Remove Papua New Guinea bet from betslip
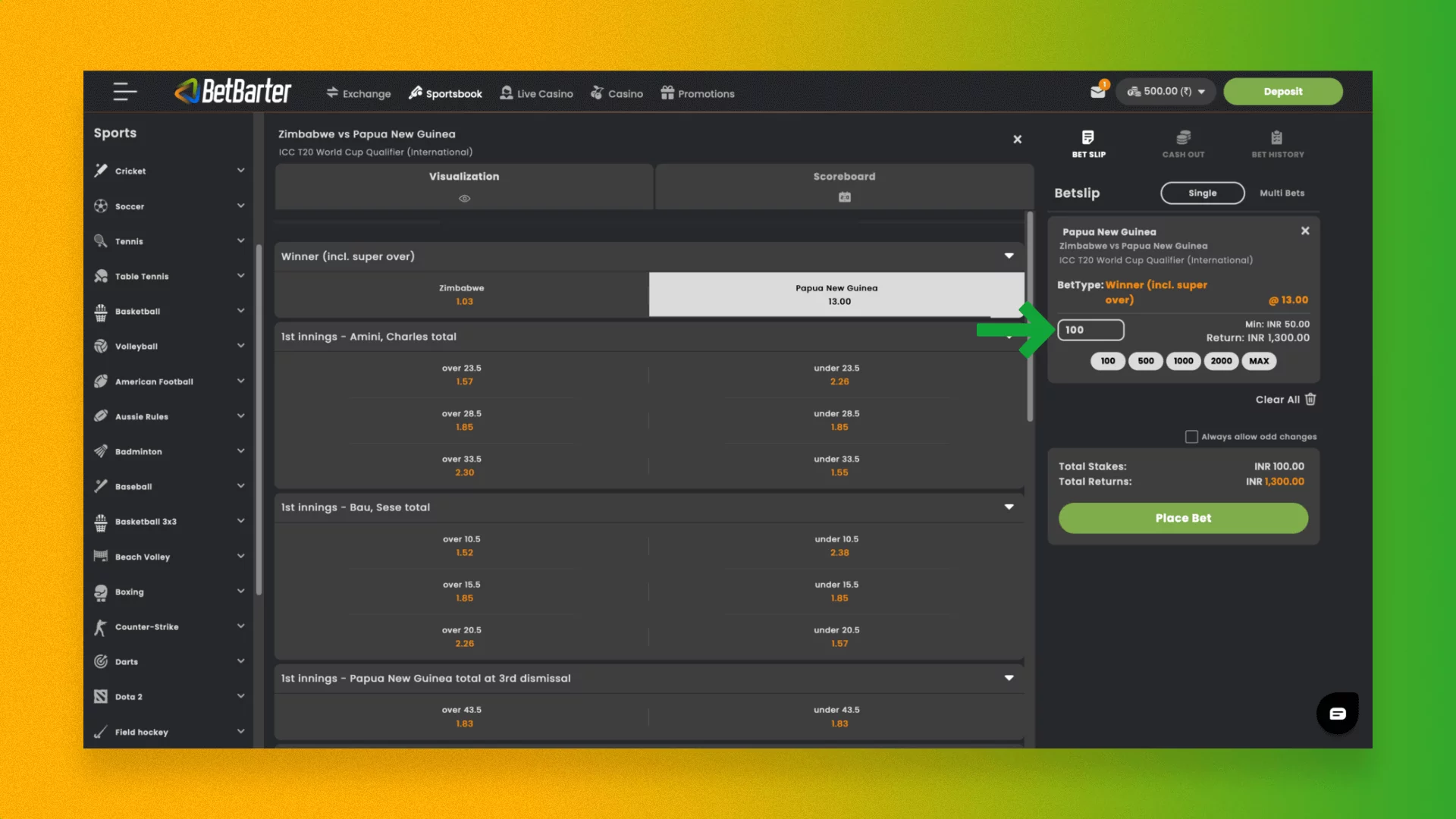Viewport: 1456px width, 819px height. (1305, 231)
